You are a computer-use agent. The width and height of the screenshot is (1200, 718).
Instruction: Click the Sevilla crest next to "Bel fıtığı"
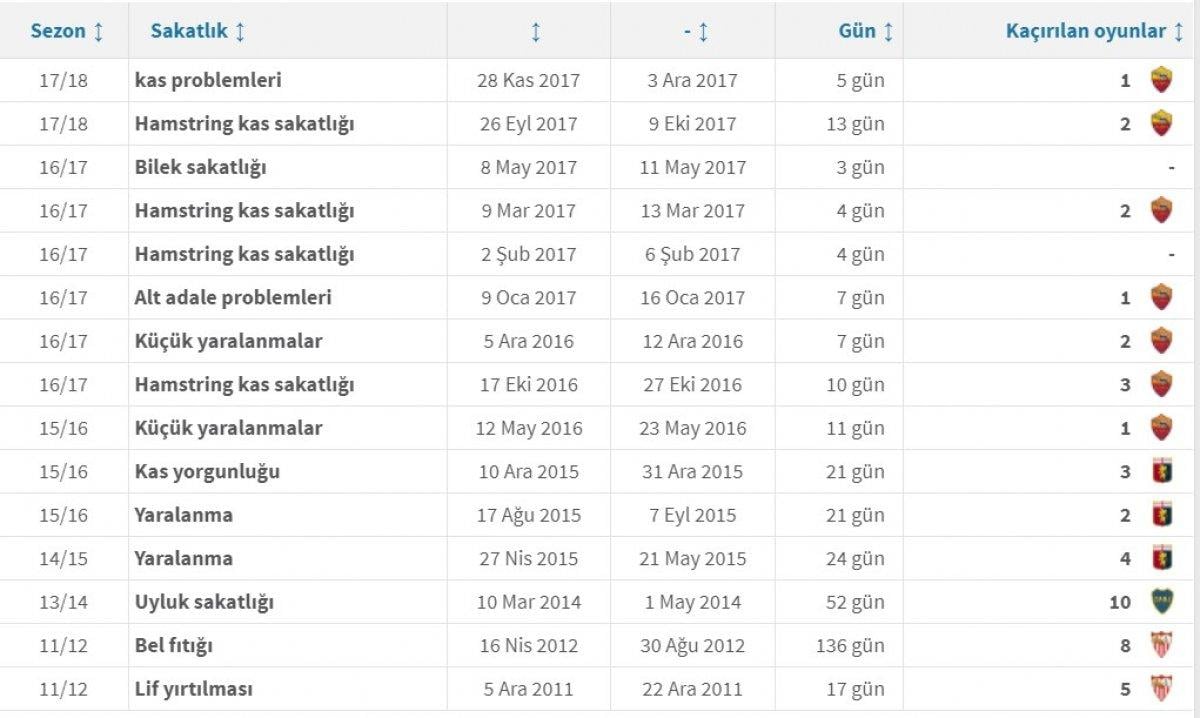(x=1160, y=645)
